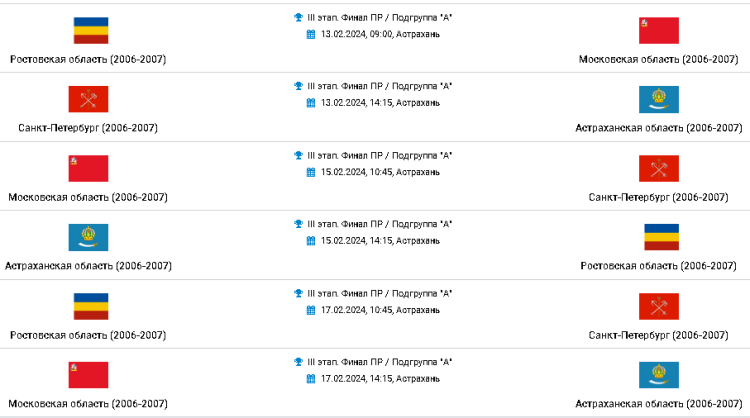Click Saint Petersburg flag in 17.02.2024 10:45 match

(x=659, y=306)
